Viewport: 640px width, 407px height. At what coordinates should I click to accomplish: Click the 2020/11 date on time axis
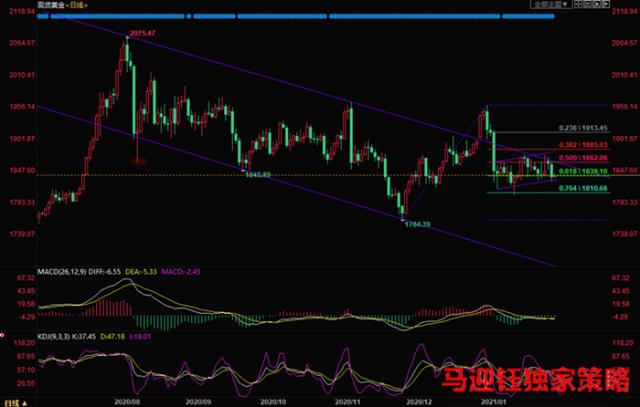pos(348,402)
